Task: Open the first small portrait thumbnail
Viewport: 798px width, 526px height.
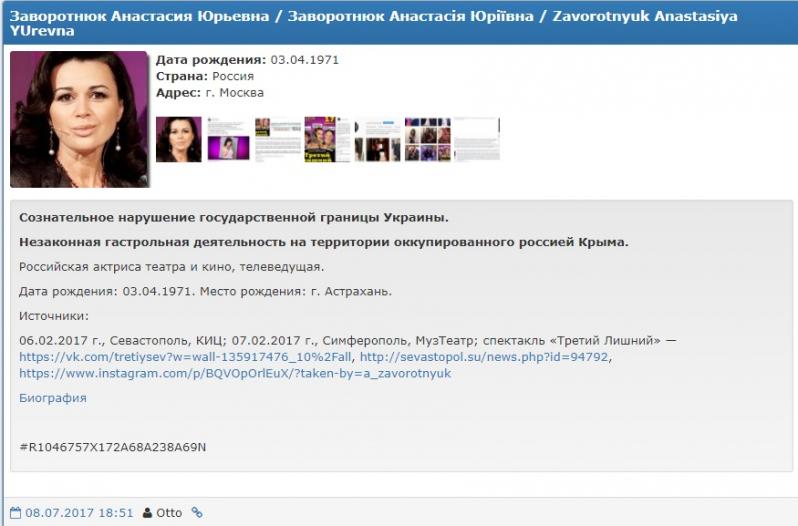Action: coord(178,139)
